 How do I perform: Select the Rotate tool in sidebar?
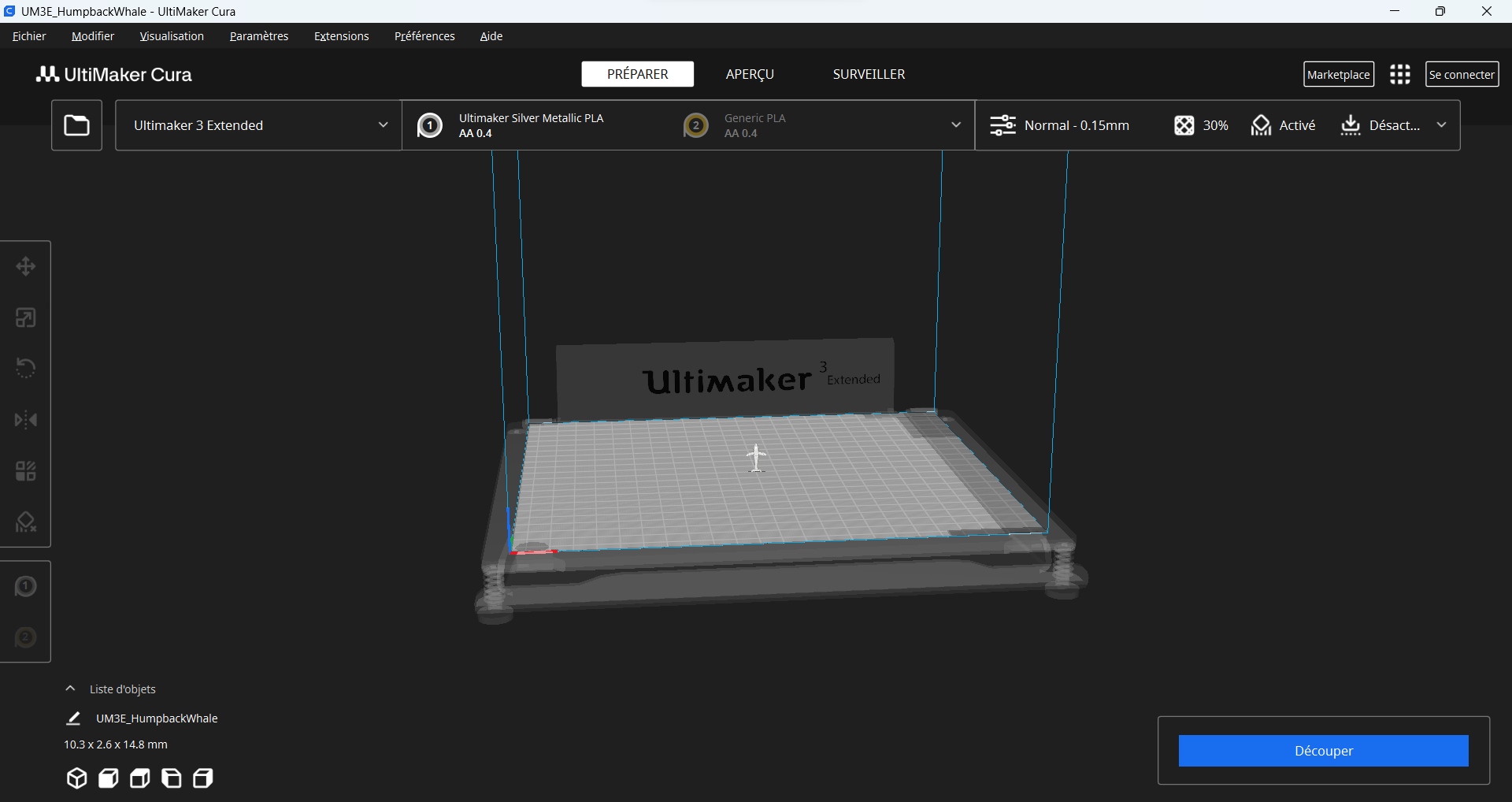coord(26,368)
